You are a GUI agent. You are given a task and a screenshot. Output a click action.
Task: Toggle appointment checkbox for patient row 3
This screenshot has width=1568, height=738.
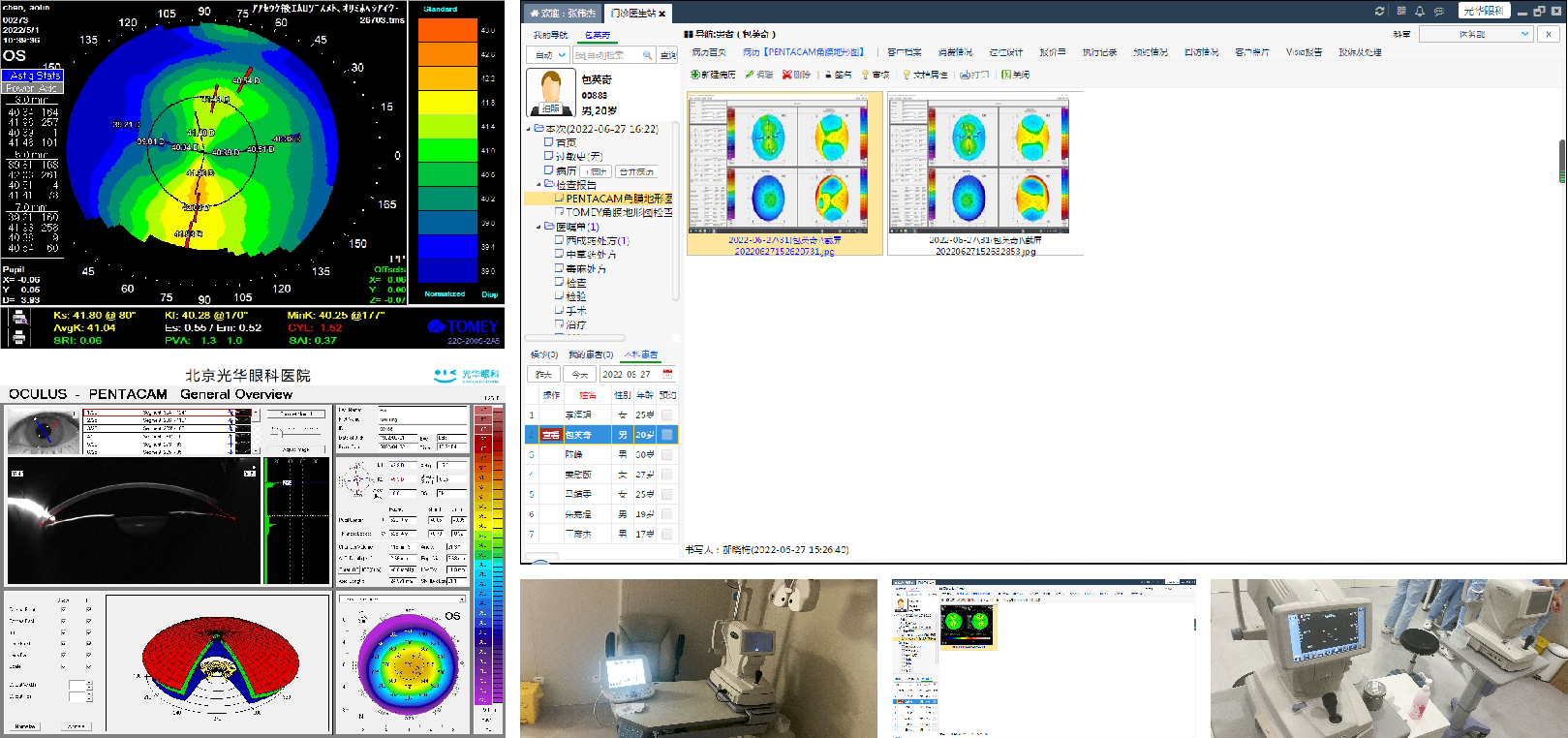pos(666,454)
